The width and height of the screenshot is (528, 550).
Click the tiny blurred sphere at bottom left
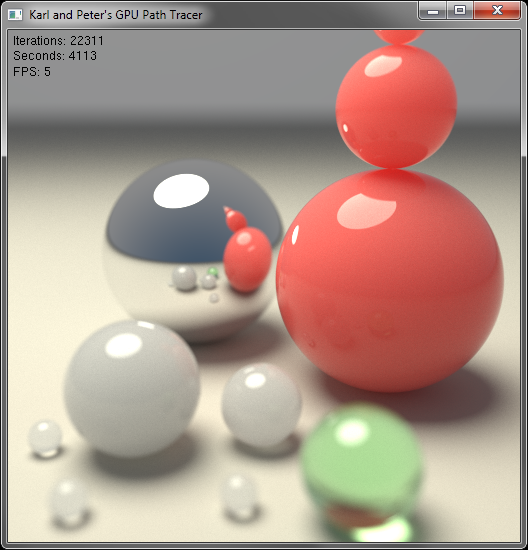(68, 502)
